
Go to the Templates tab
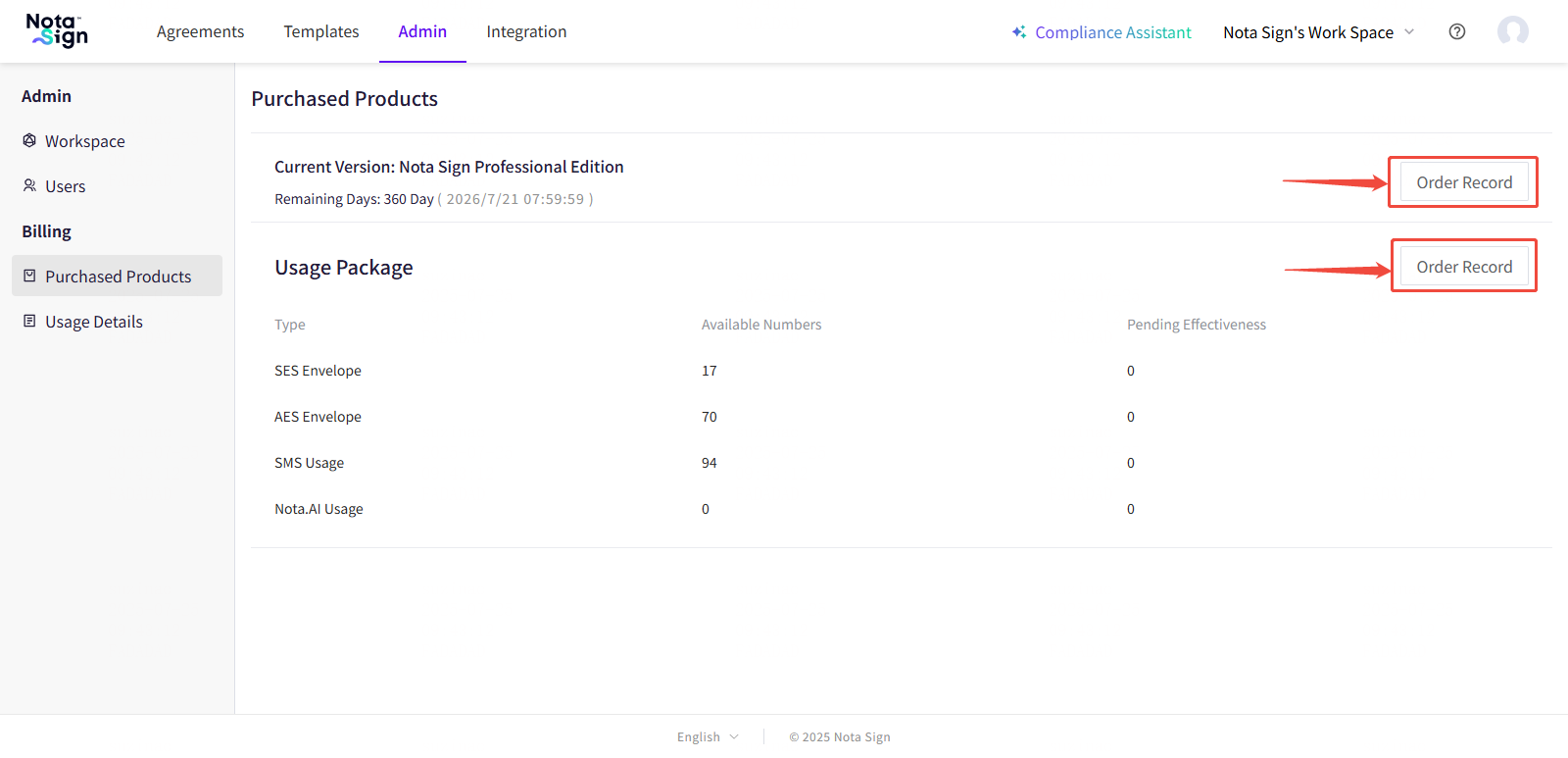(321, 31)
